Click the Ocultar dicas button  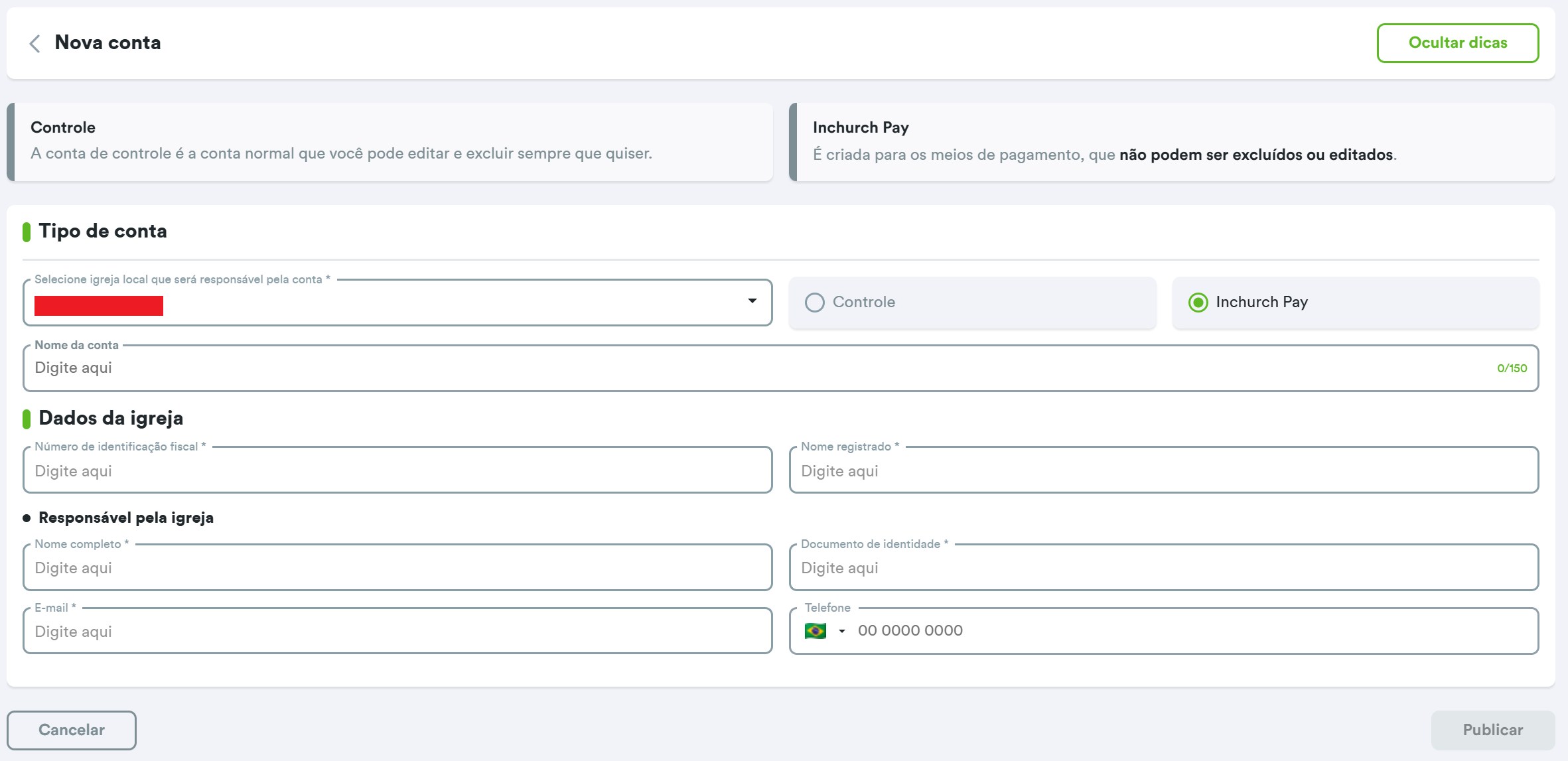click(1457, 43)
